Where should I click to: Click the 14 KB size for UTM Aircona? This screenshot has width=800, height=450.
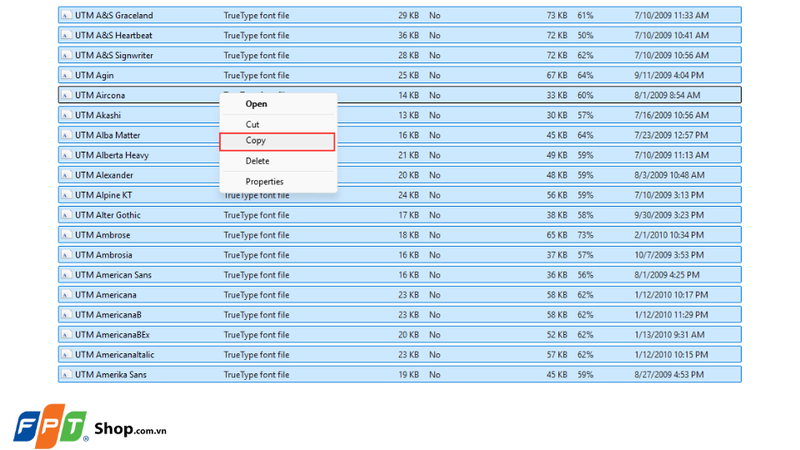click(x=409, y=95)
